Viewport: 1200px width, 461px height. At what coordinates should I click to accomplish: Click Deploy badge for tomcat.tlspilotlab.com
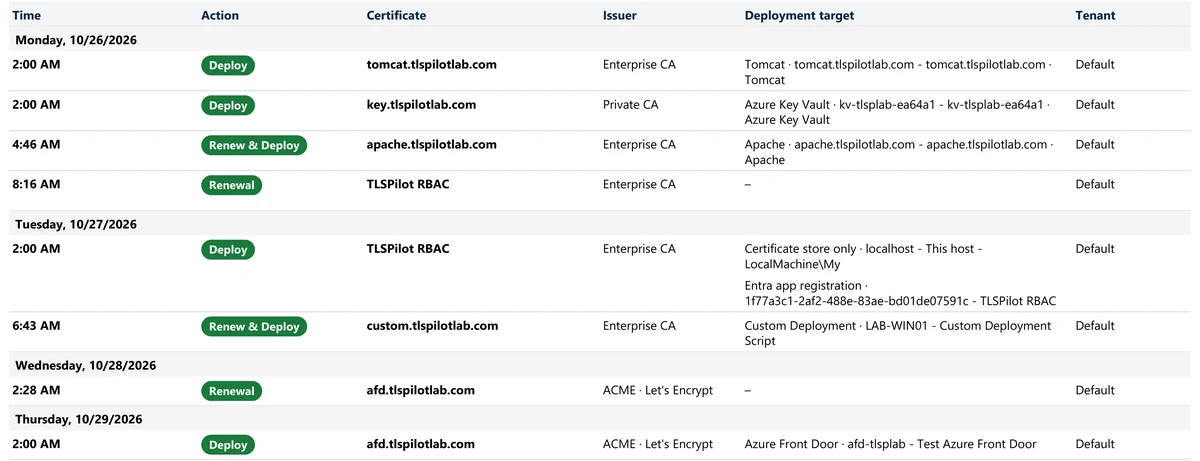(x=228, y=65)
